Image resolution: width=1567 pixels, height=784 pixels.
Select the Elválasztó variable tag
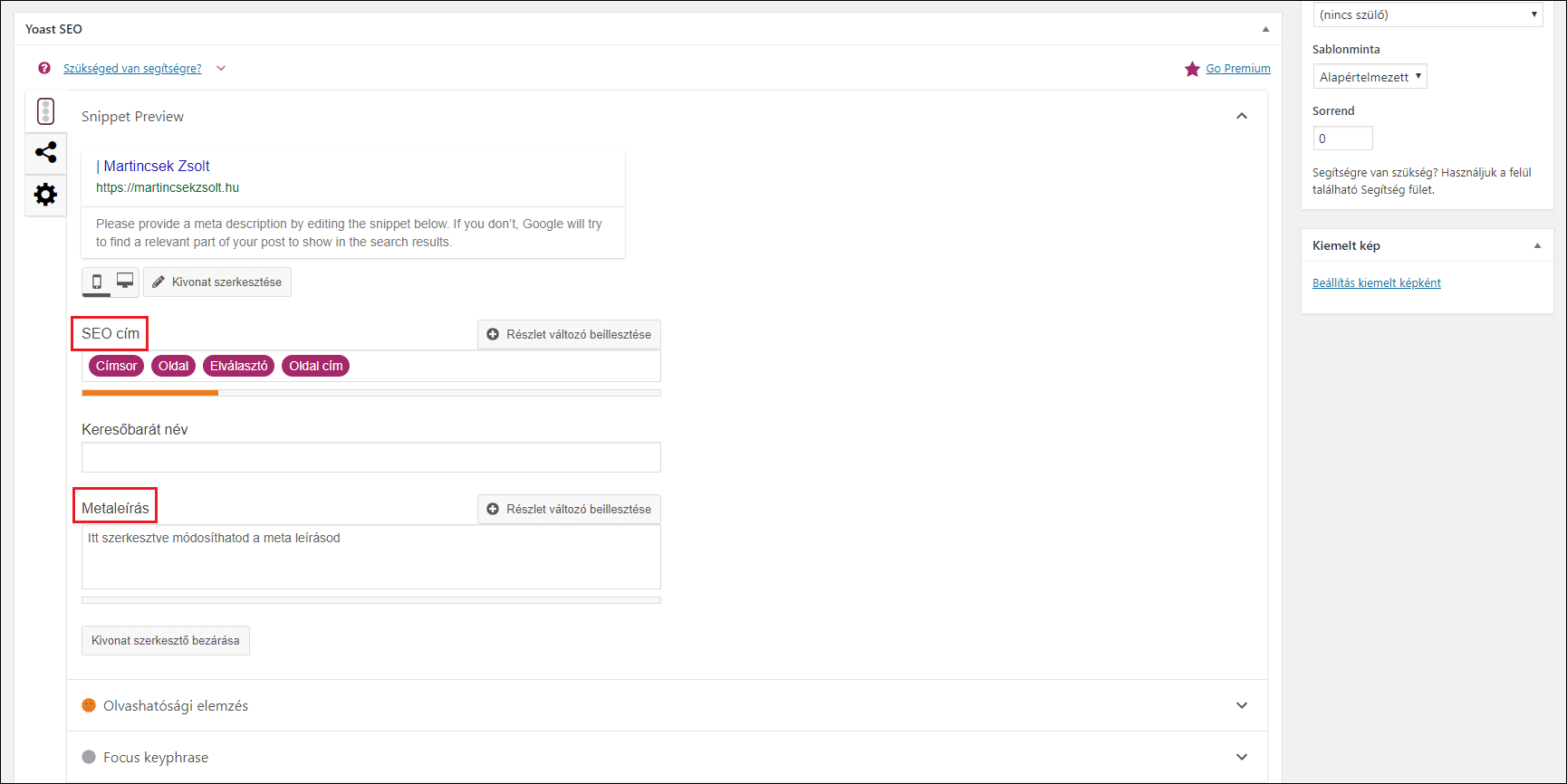tap(238, 366)
